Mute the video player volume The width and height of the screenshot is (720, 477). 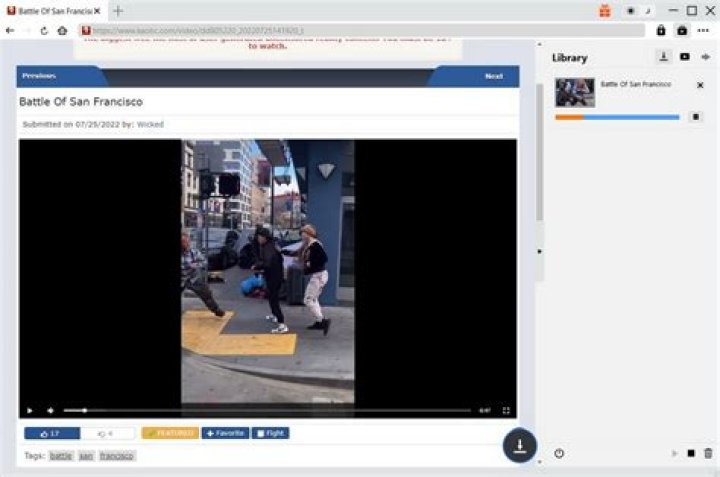[50, 410]
